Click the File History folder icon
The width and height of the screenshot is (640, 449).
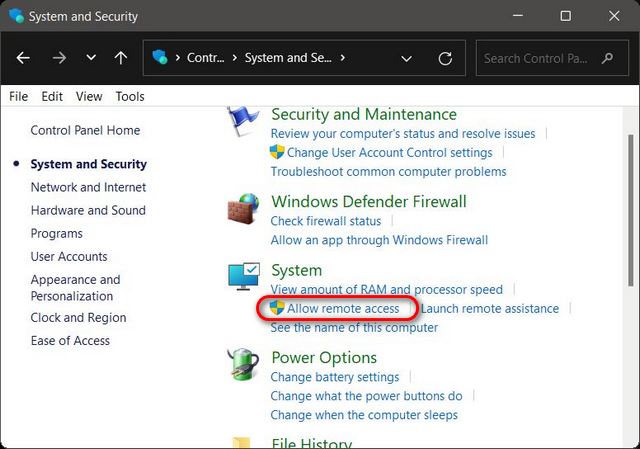244,442
